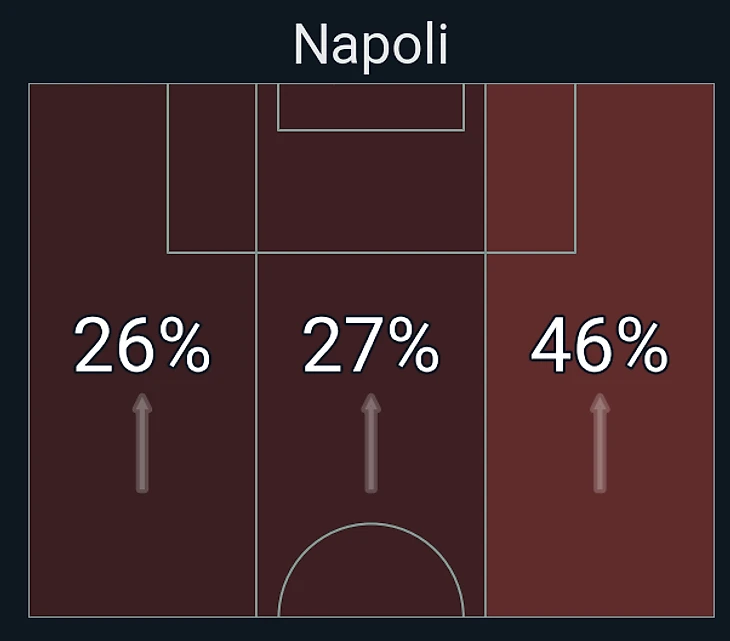The width and height of the screenshot is (730, 641).
Task: Select the 46% right-side attack label
Action: point(599,346)
